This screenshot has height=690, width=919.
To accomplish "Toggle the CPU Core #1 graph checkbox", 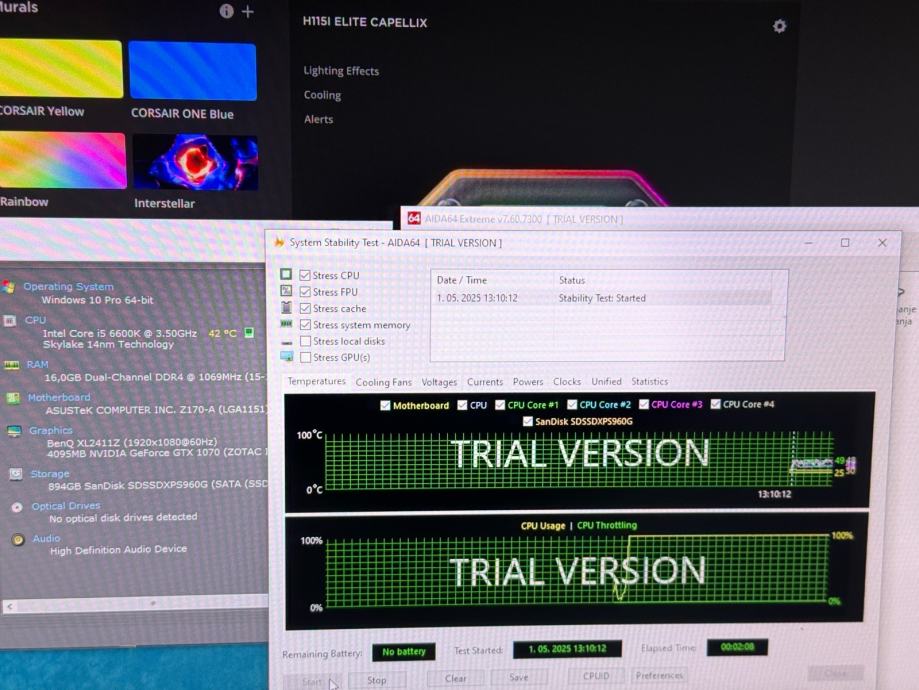I will 500,405.
